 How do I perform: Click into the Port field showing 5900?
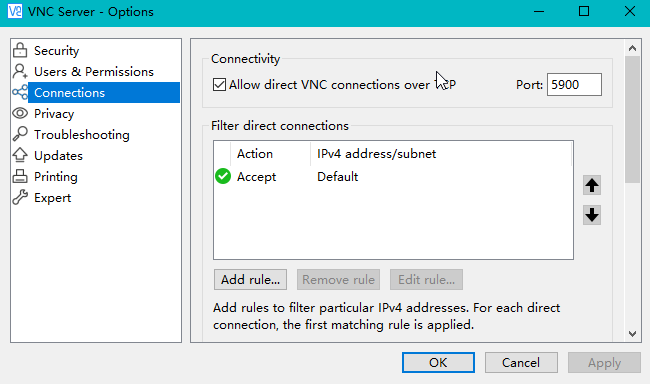(x=574, y=85)
